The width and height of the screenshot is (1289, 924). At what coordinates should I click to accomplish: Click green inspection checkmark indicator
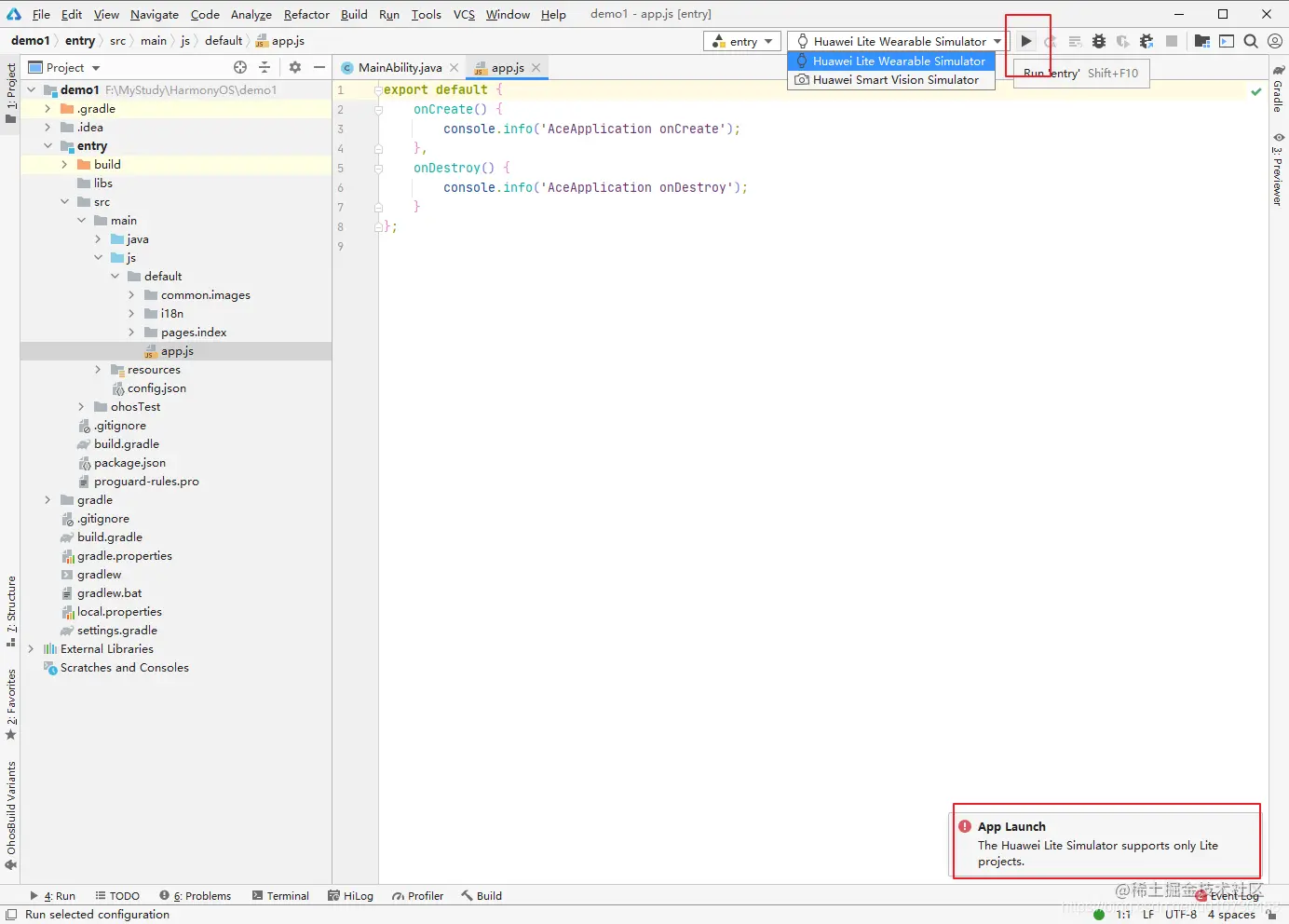tap(1256, 91)
